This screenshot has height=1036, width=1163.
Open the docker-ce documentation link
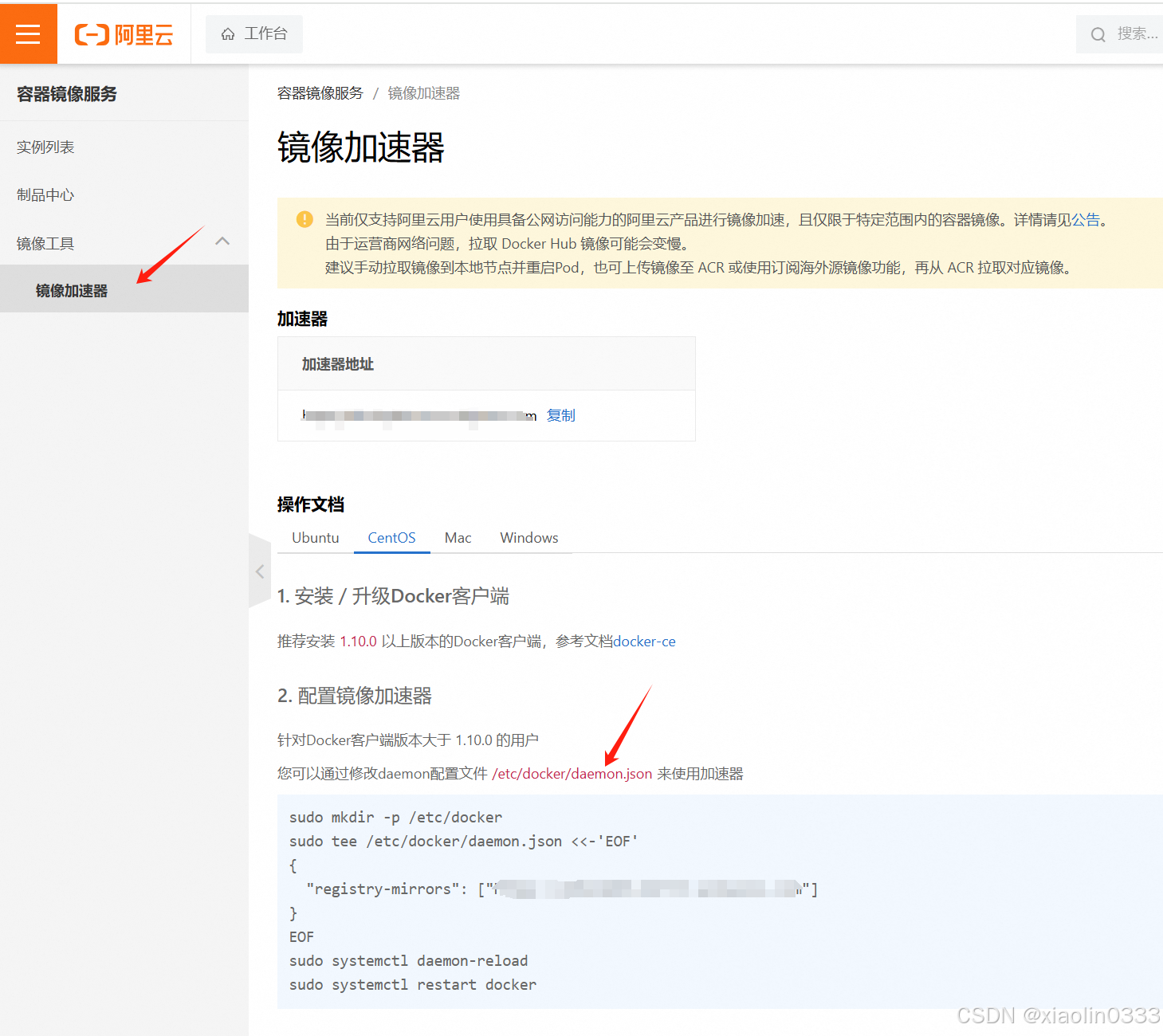coord(644,642)
